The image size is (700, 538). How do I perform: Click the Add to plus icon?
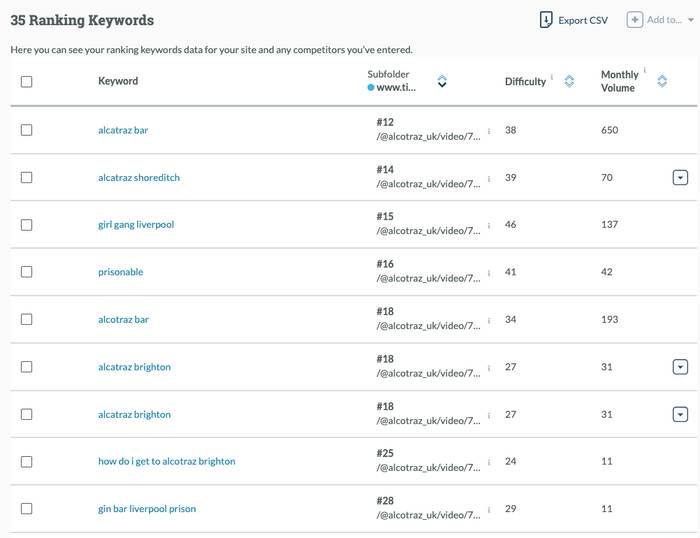coord(634,20)
